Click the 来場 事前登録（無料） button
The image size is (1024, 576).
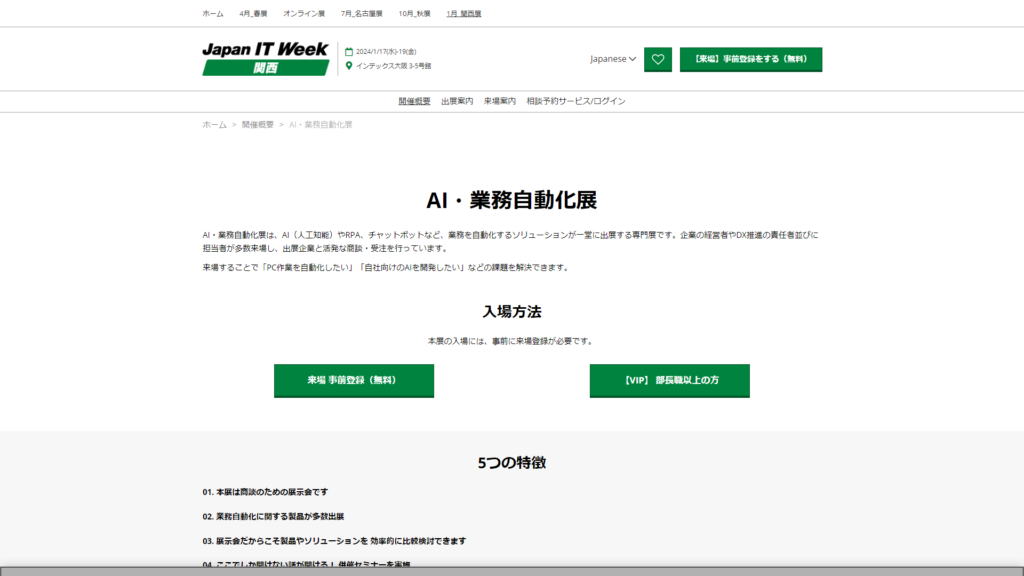pyautogui.click(x=354, y=381)
